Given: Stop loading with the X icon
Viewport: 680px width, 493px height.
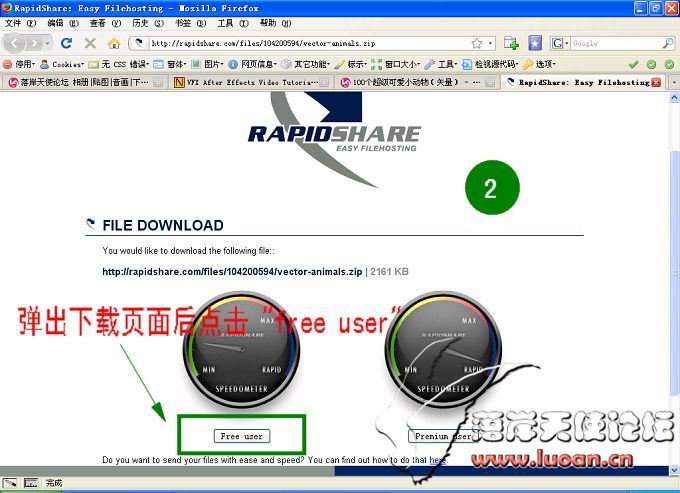Looking at the screenshot, I should click(x=90, y=43).
